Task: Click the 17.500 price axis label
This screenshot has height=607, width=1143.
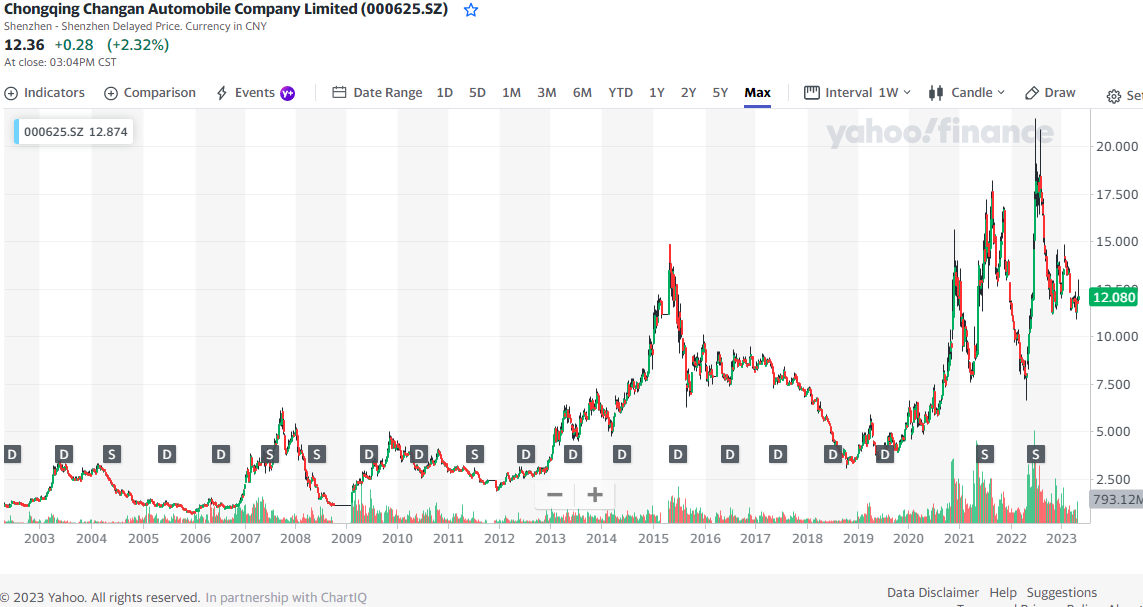Action: click(x=1117, y=195)
